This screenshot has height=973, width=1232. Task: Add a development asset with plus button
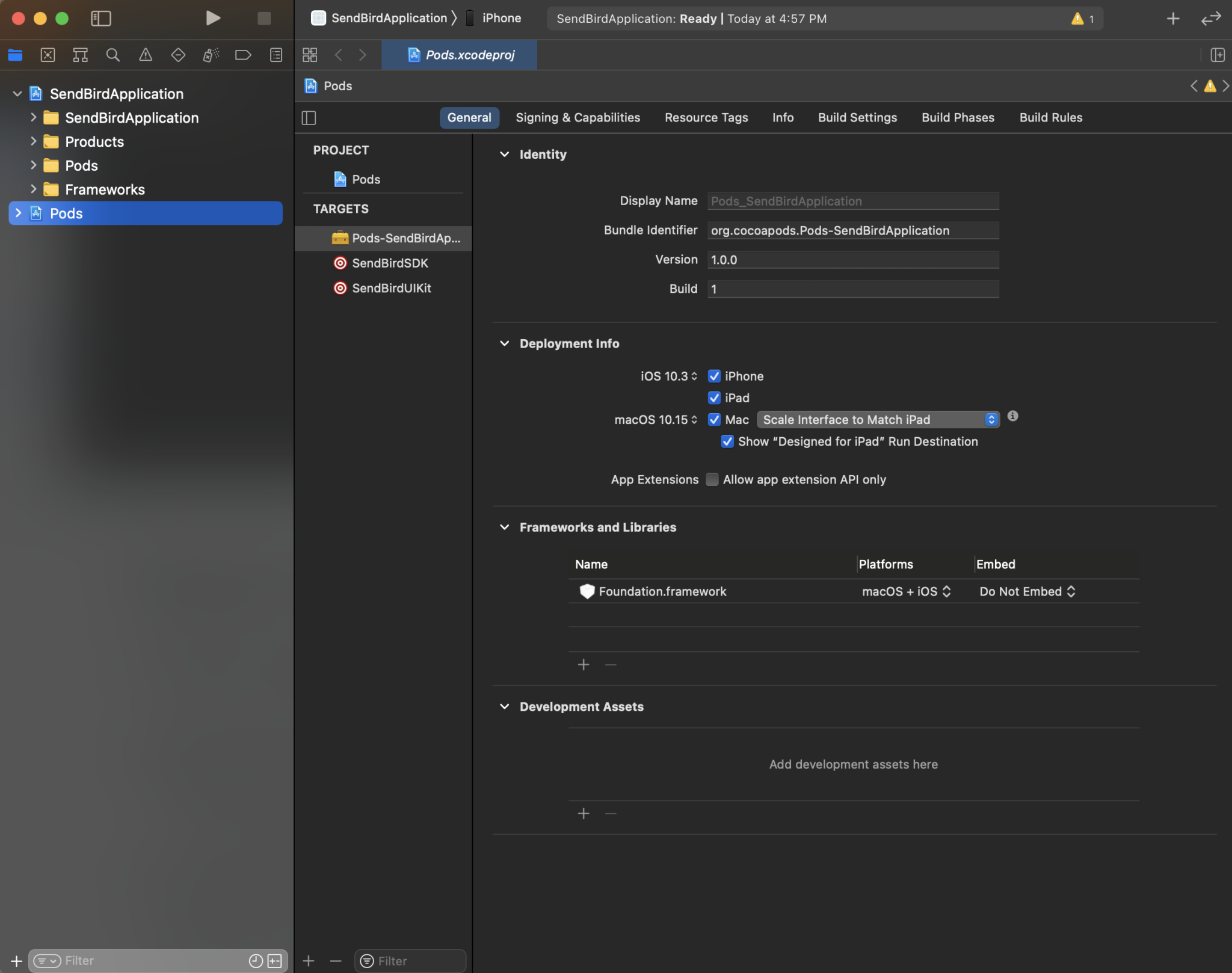click(584, 814)
